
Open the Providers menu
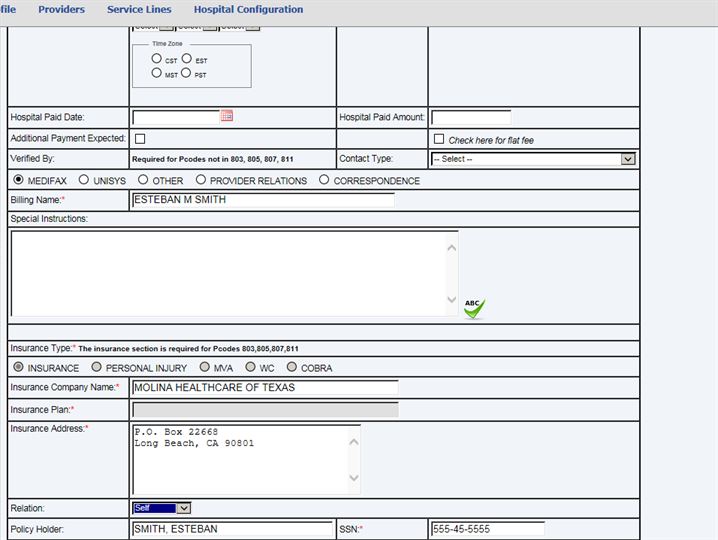tap(61, 9)
